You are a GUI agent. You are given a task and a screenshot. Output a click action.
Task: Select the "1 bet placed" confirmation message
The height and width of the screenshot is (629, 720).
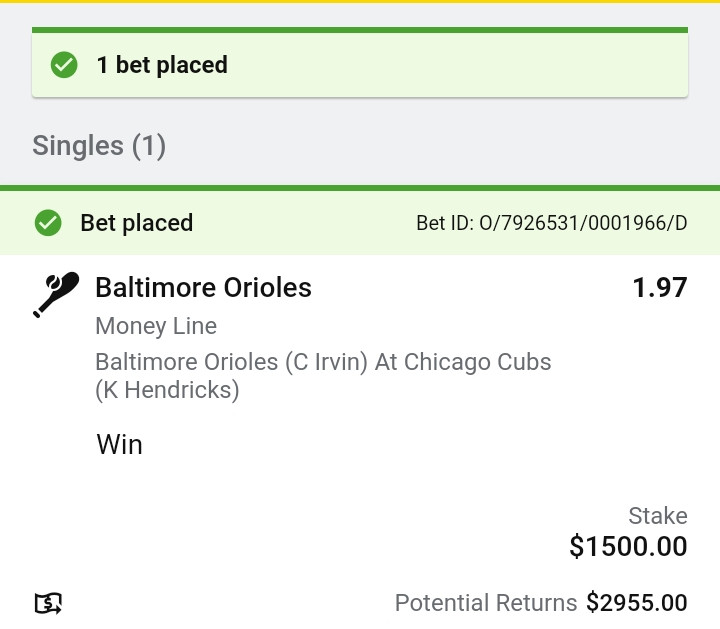pos(162,65)
